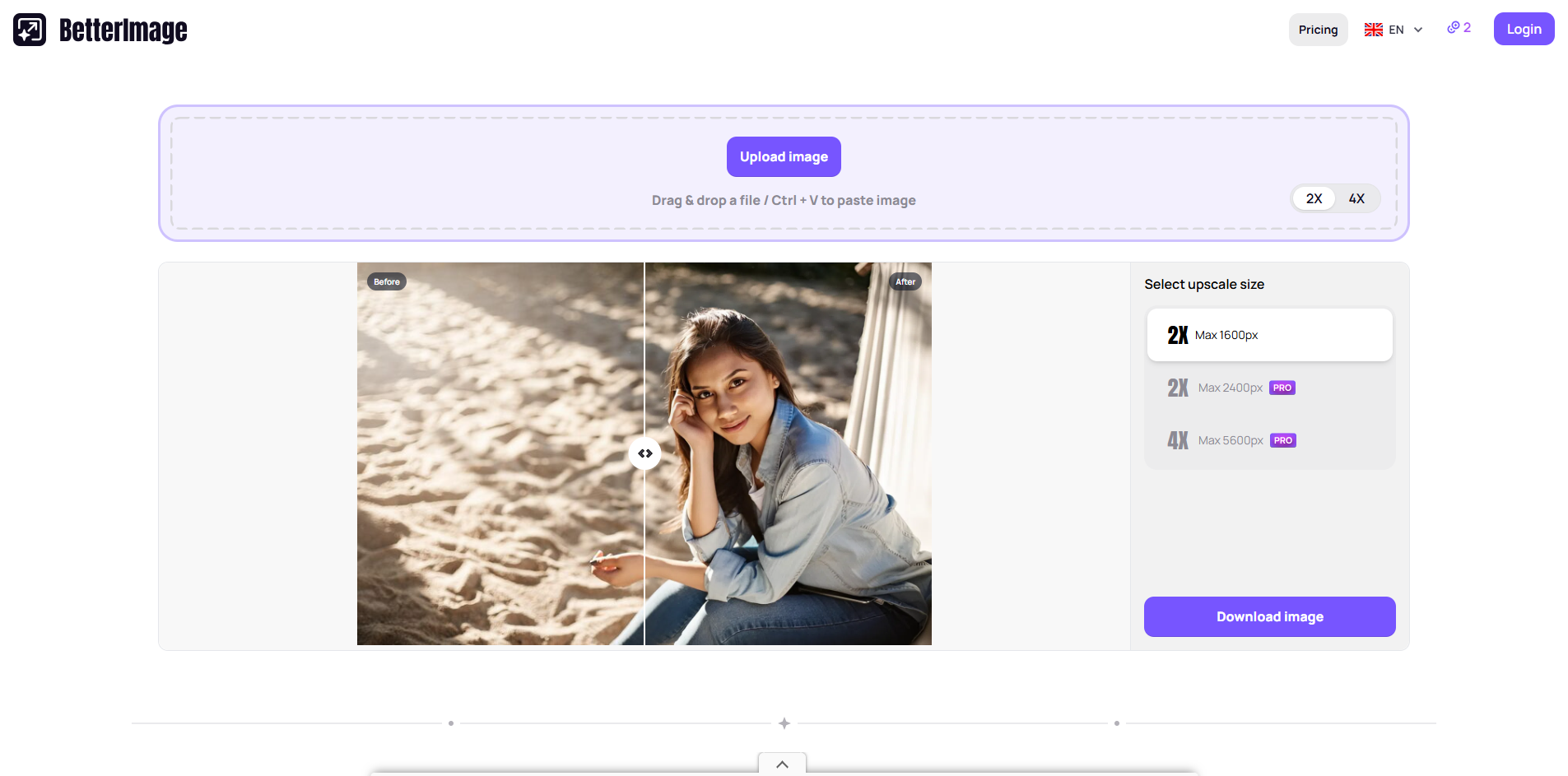1568x776 pixels.
Task: Expand the bottom panel with the chevron
Action: 781,764
